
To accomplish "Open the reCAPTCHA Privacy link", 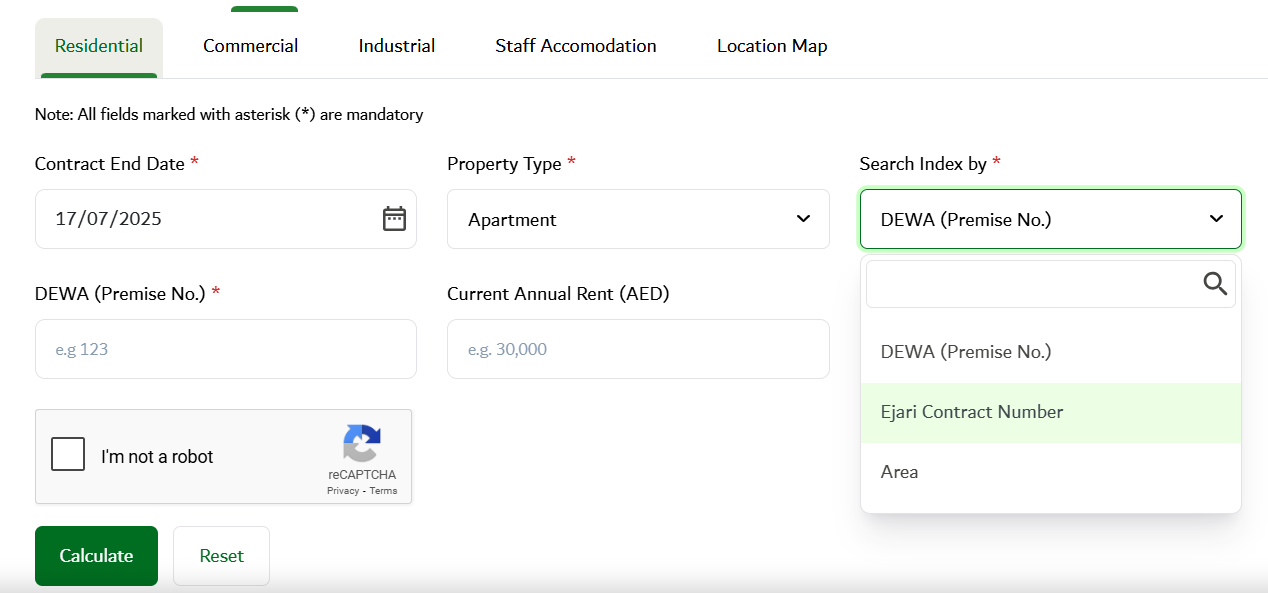I will point(342,491).
